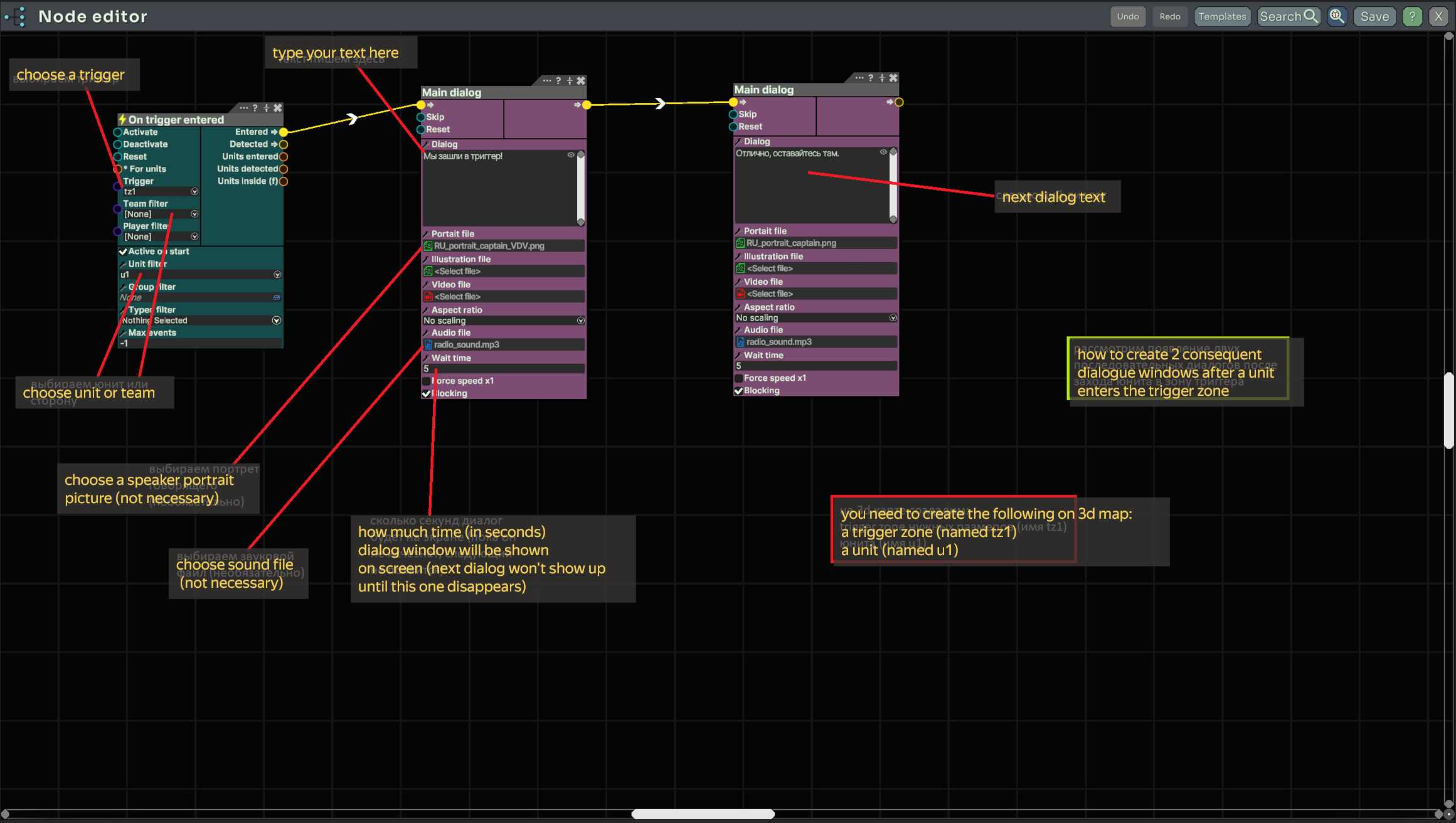1456x823 pixels.
Task: Open help with the green question mark
Action: (1412, 16)
